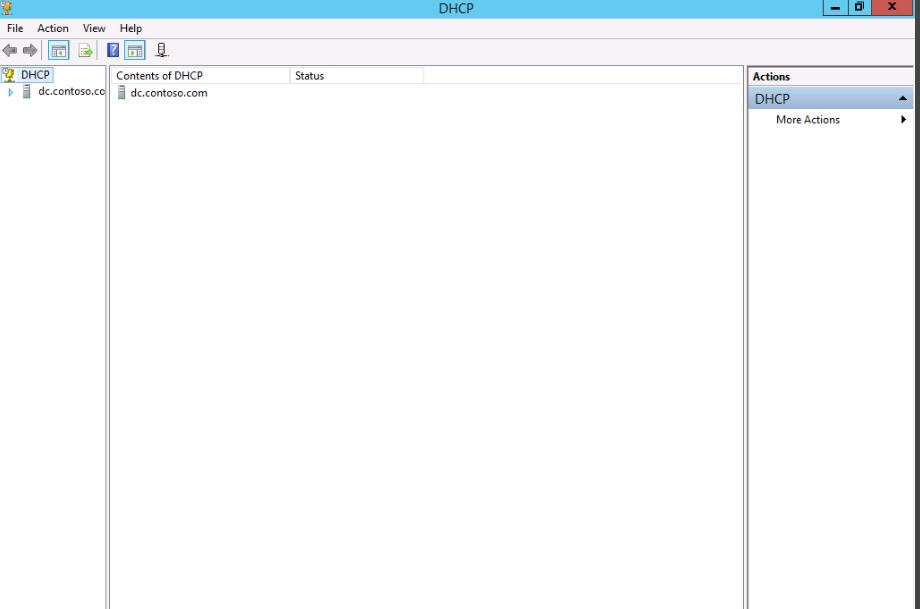Close the DHCP console window
The width and height of the screenshot is (920, 609).
click(892, 7)
